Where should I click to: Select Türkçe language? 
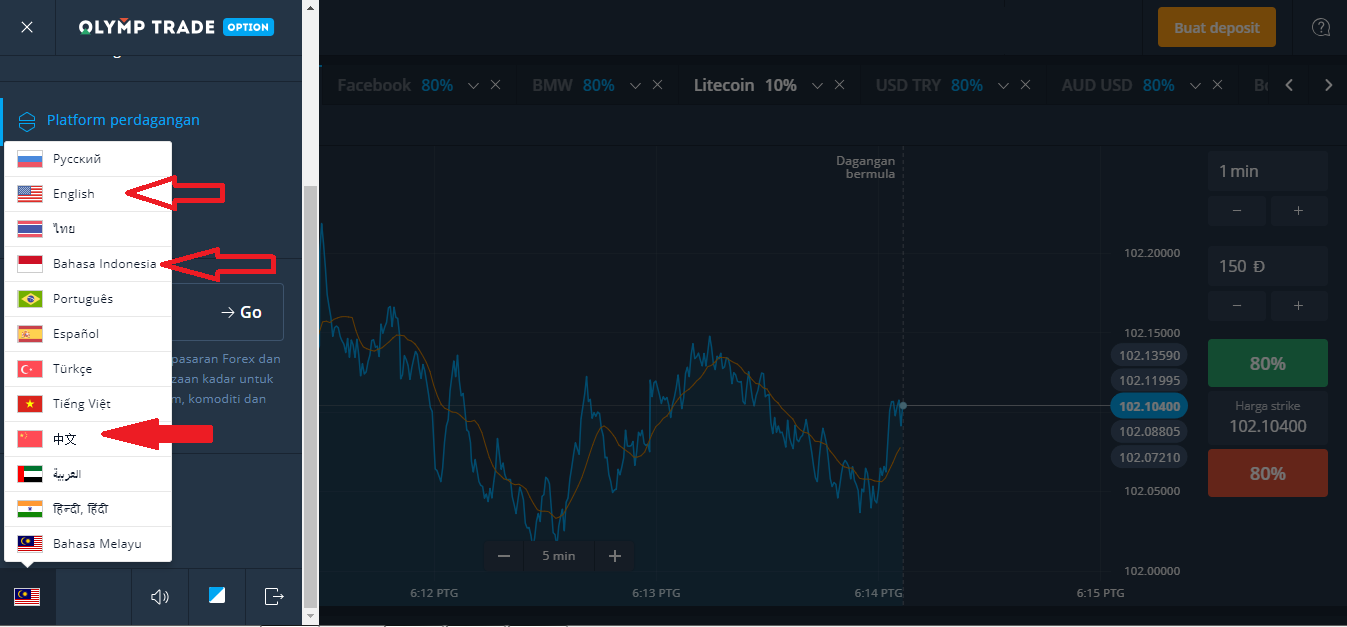coord(88,369)
